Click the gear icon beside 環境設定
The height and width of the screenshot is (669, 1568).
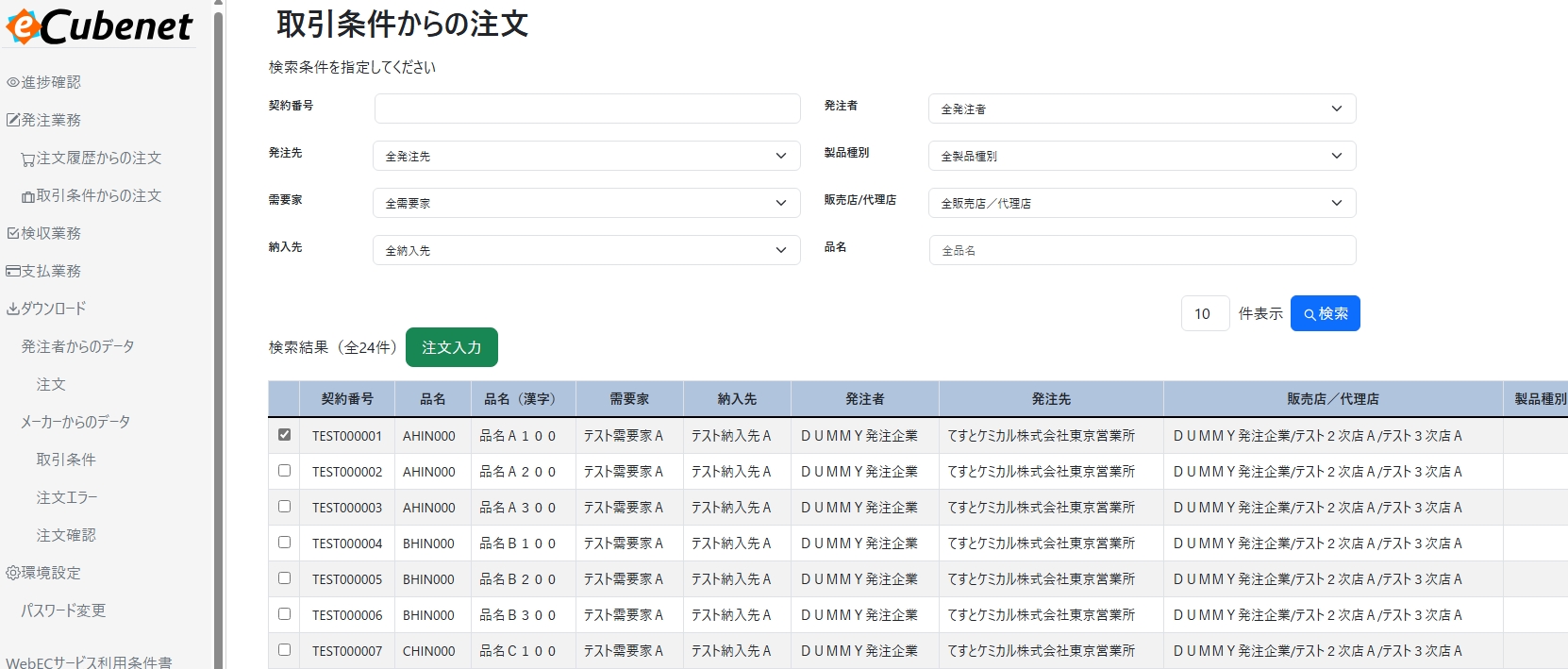tap(13, 573)
